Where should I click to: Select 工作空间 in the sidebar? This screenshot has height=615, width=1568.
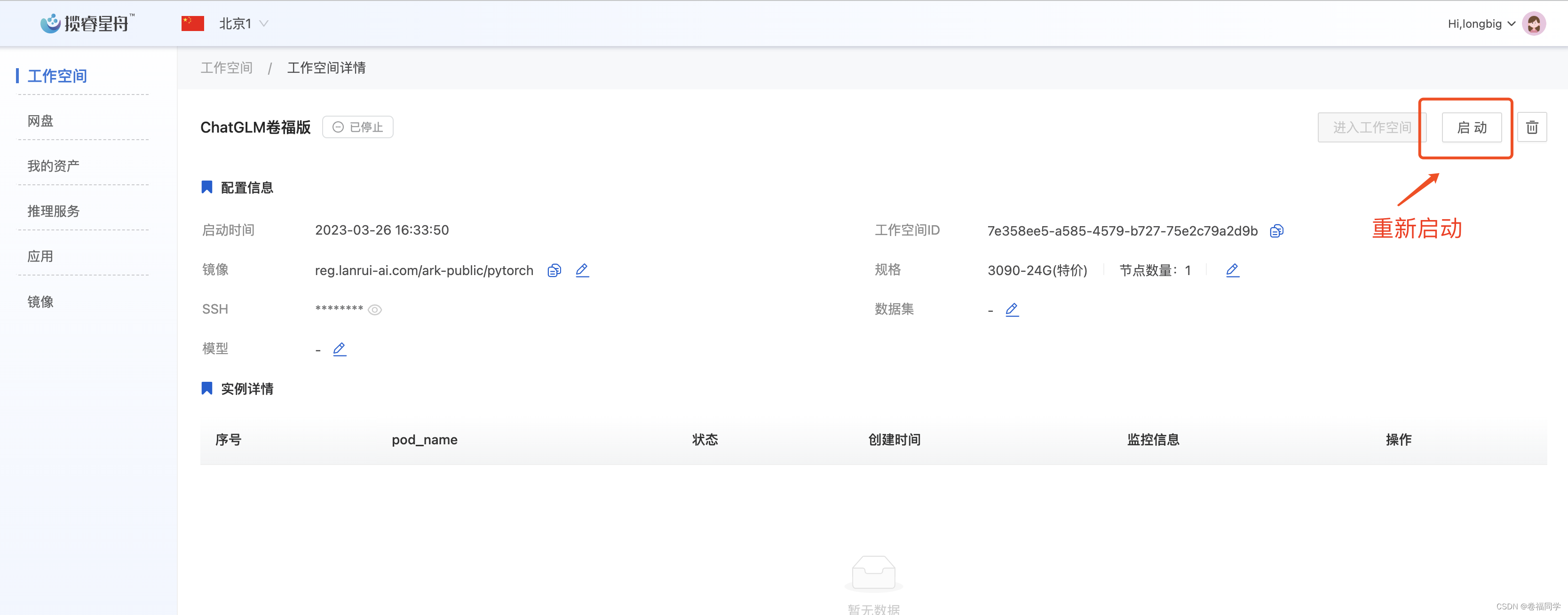click(57, 76)
